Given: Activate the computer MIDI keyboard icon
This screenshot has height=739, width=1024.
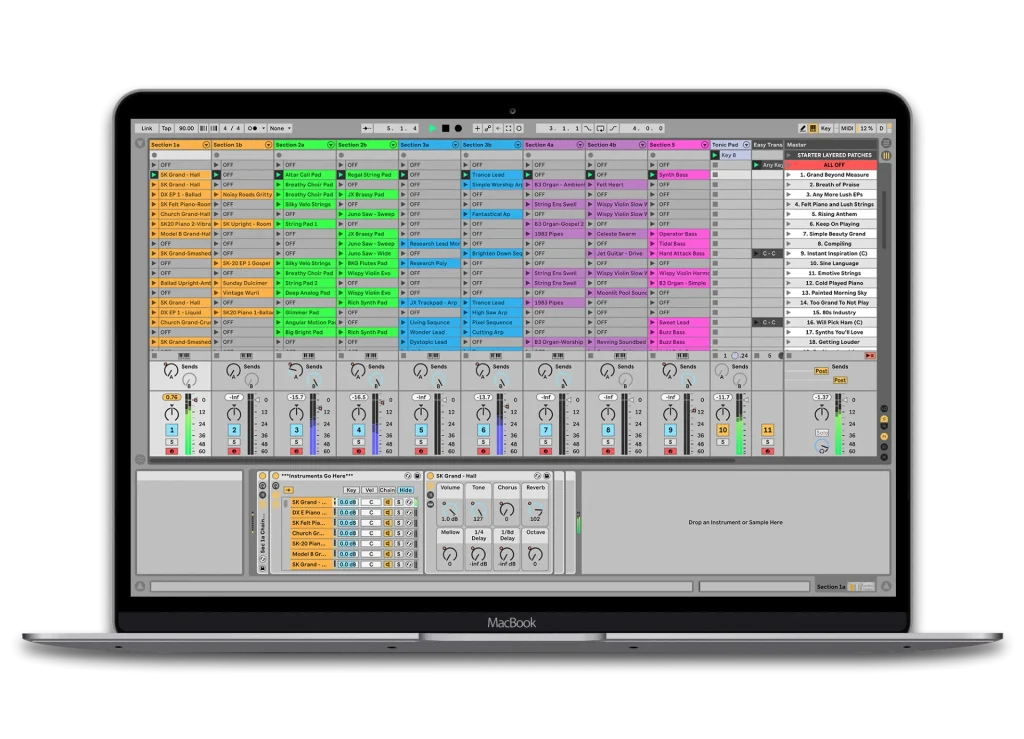Looking at the screenshot, I should click(x=813, y=128).
